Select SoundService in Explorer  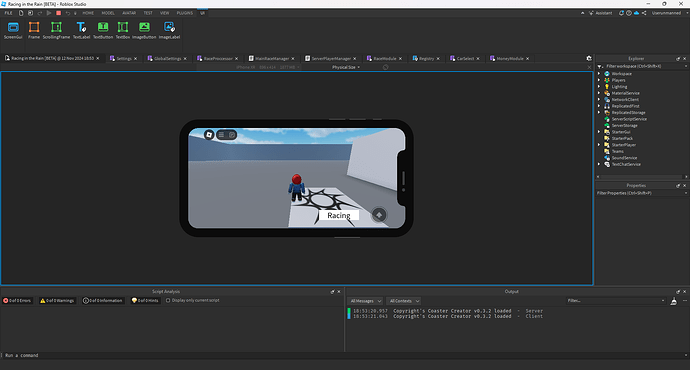point(624,158)
